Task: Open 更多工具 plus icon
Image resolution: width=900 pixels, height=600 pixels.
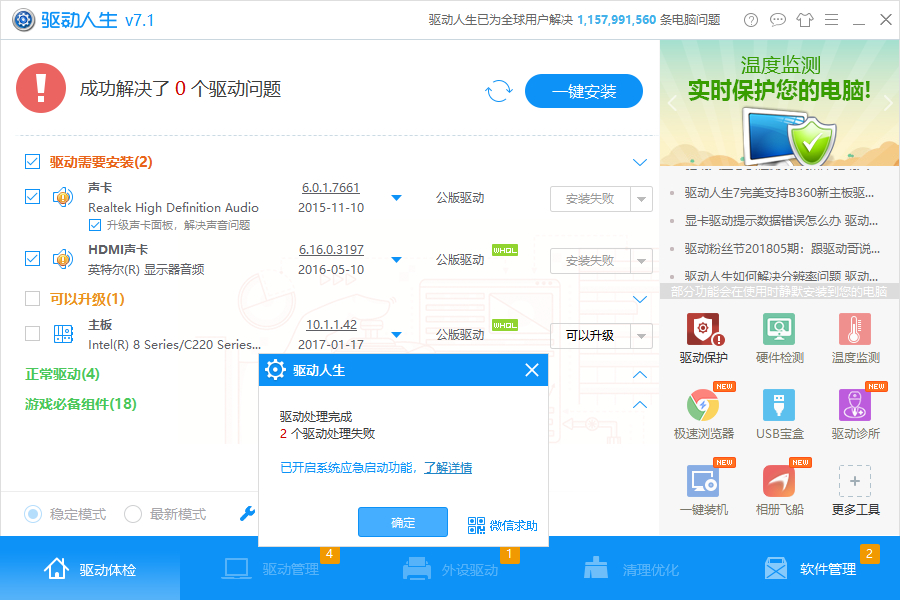Action: pos(855,481)
